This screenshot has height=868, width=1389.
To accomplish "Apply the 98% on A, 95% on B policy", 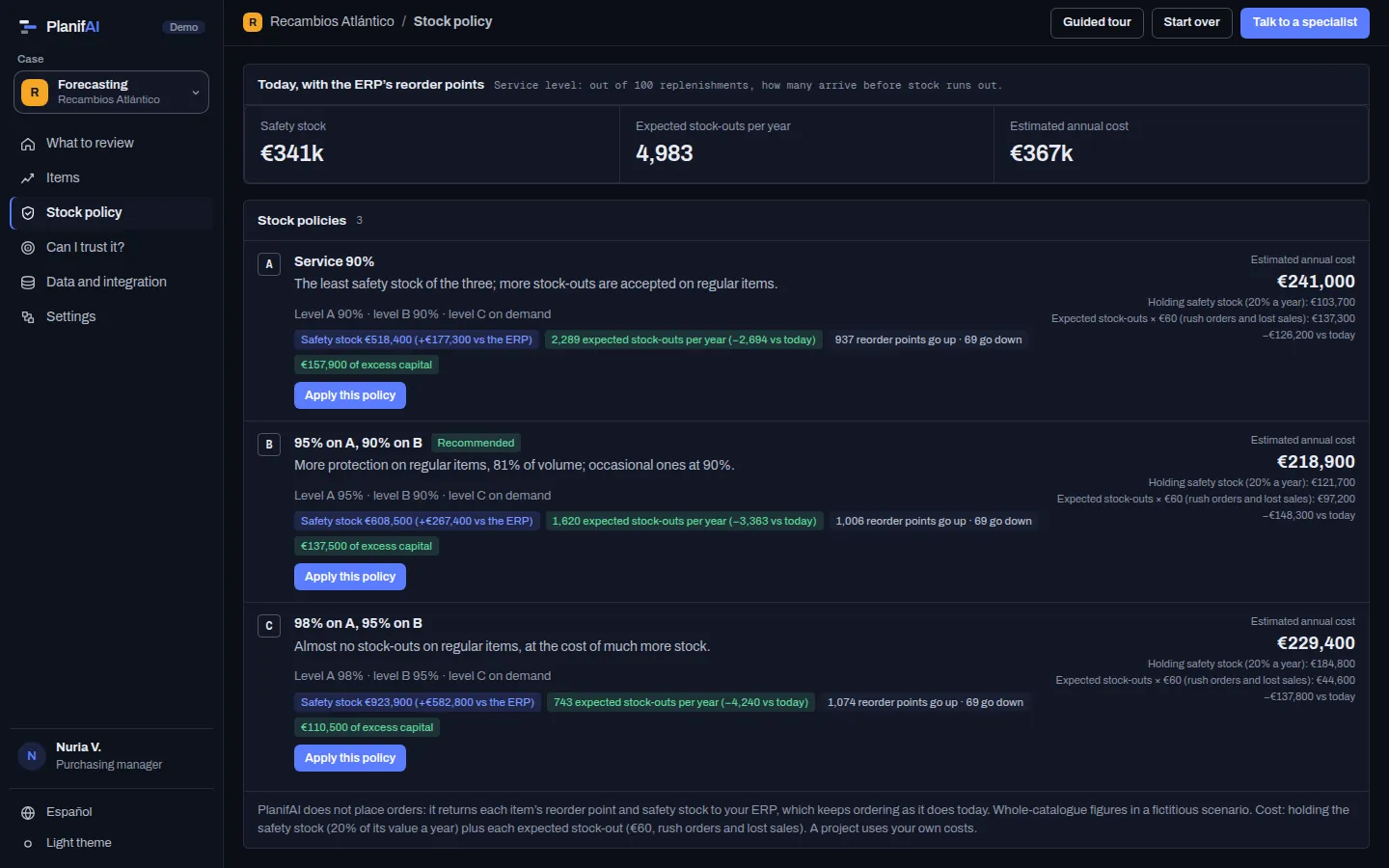I will click(x=350, y=758).
